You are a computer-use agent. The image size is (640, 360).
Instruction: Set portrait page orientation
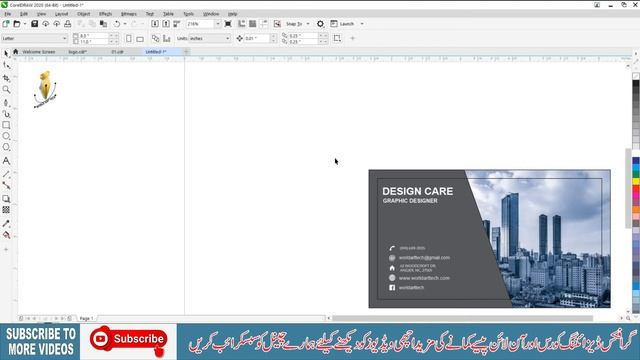point(129,38)
